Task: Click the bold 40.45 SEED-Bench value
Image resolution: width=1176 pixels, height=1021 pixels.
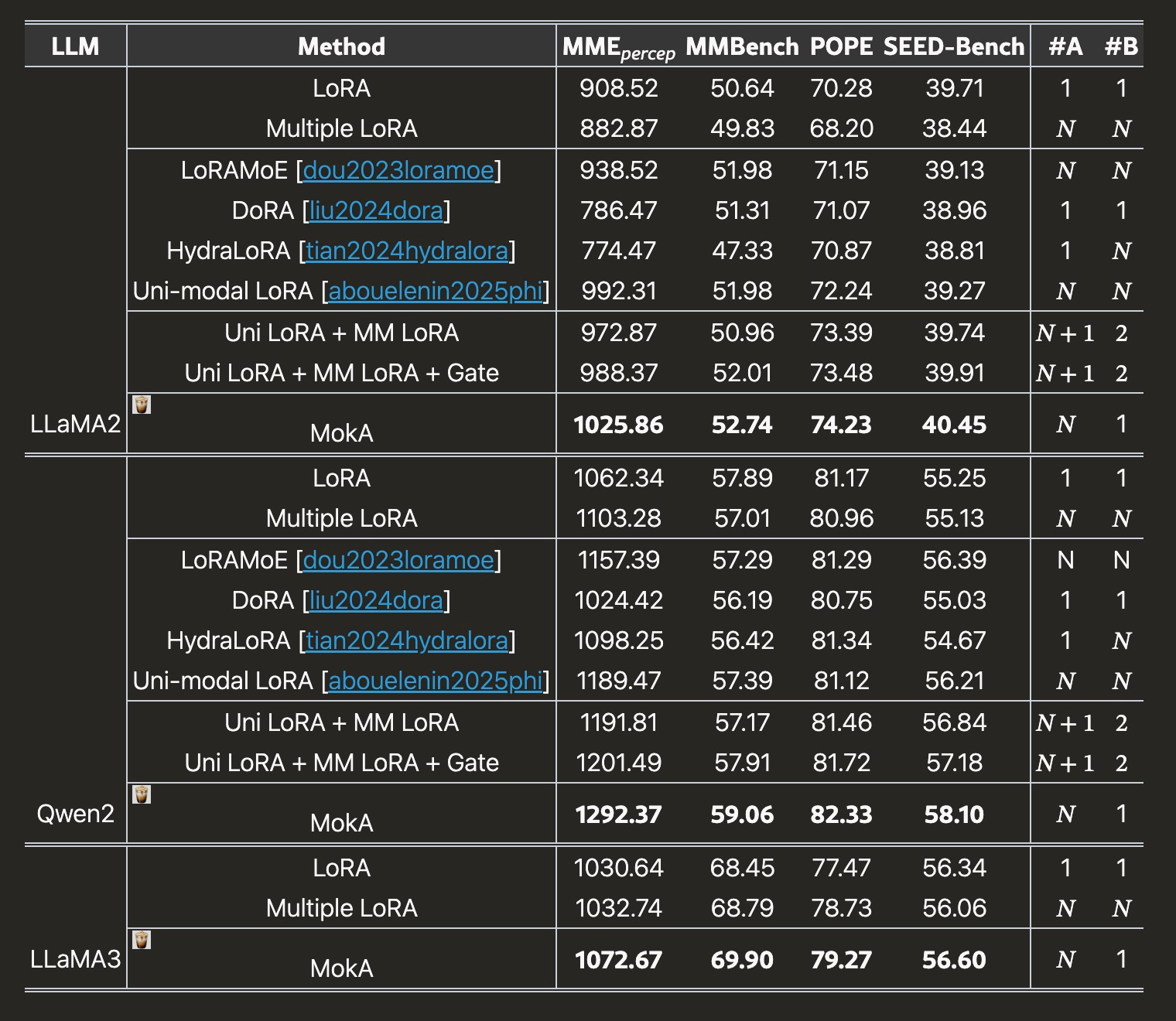Action: pyautogui.click(x=954, y=425)
